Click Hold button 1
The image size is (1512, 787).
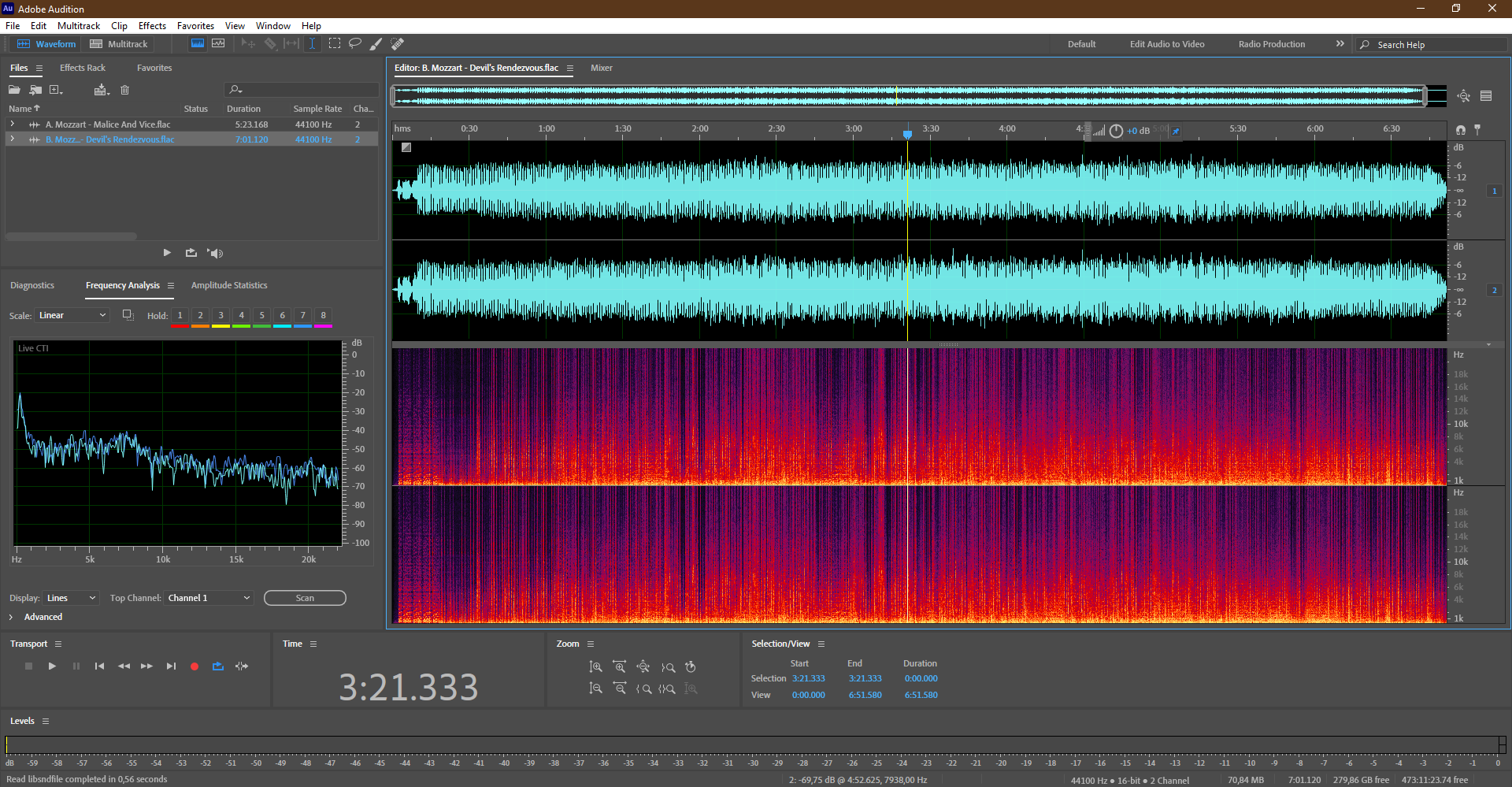click(x=180, y=316)
